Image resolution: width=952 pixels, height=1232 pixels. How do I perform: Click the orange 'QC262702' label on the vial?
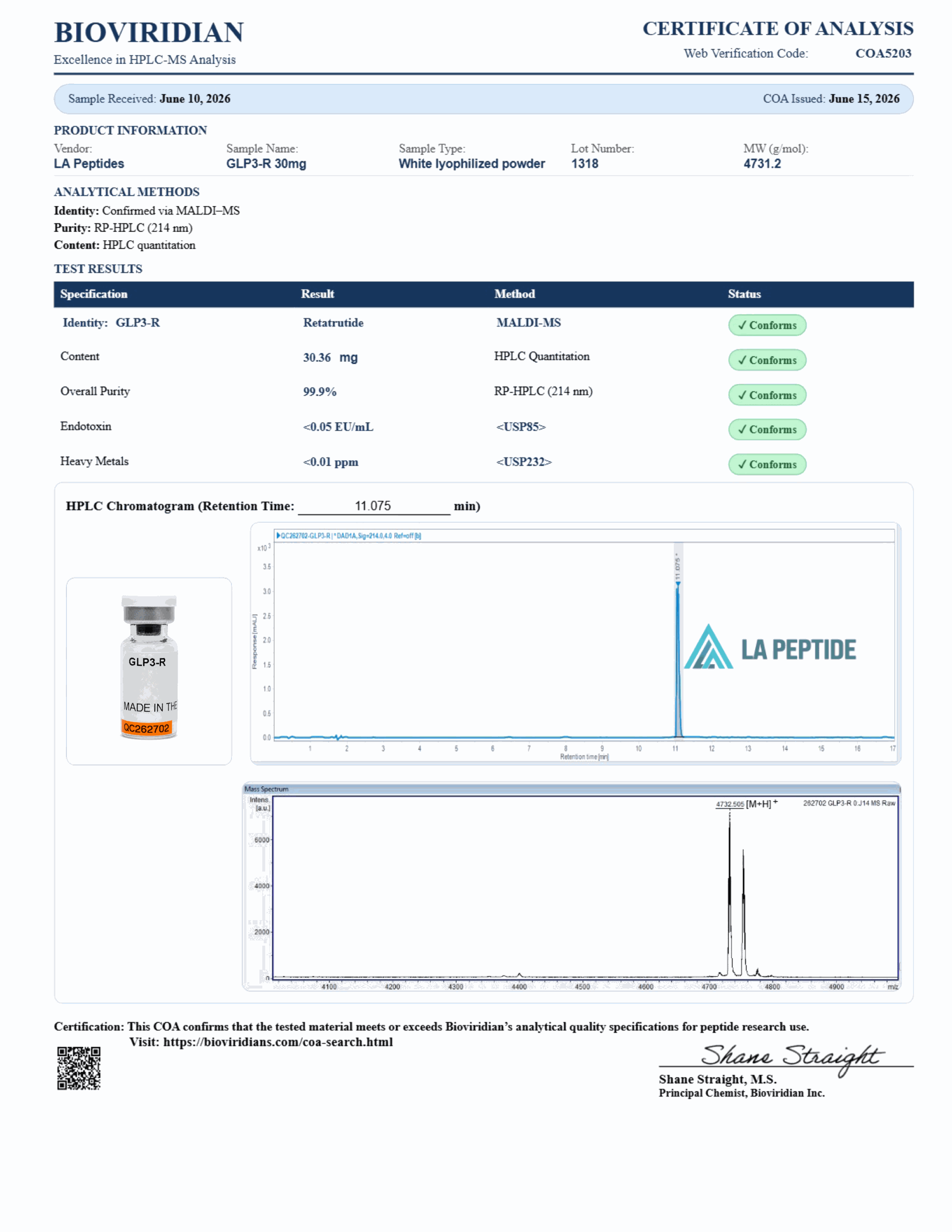tap(146, 728)
